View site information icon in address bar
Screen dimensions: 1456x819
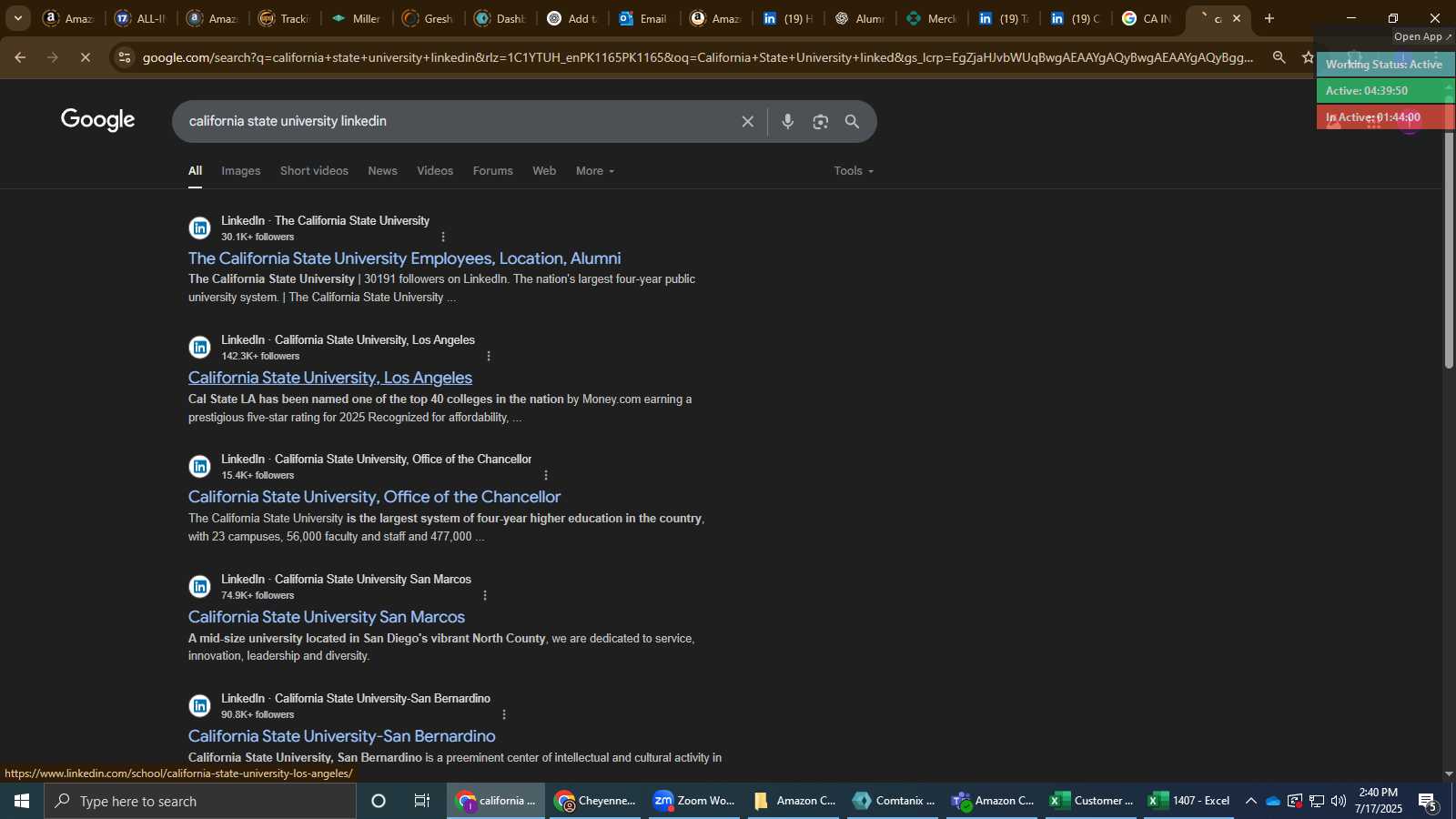click(125, 57)
